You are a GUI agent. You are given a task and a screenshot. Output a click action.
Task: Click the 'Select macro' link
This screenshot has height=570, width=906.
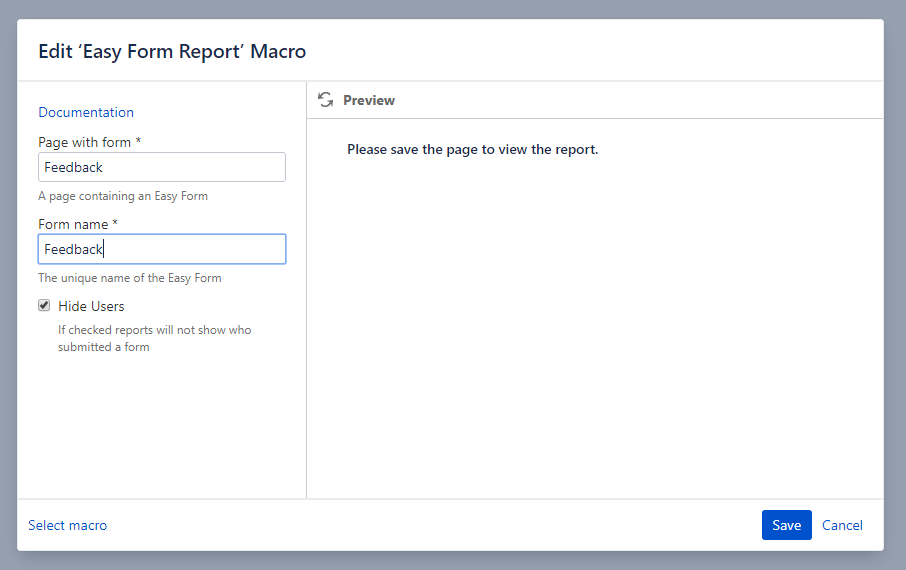(68, 525)
